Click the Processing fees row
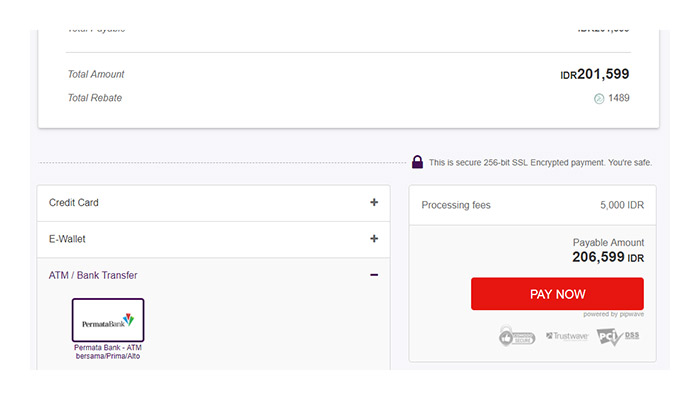This screenshot has width=700, height=400. [532, 205]
